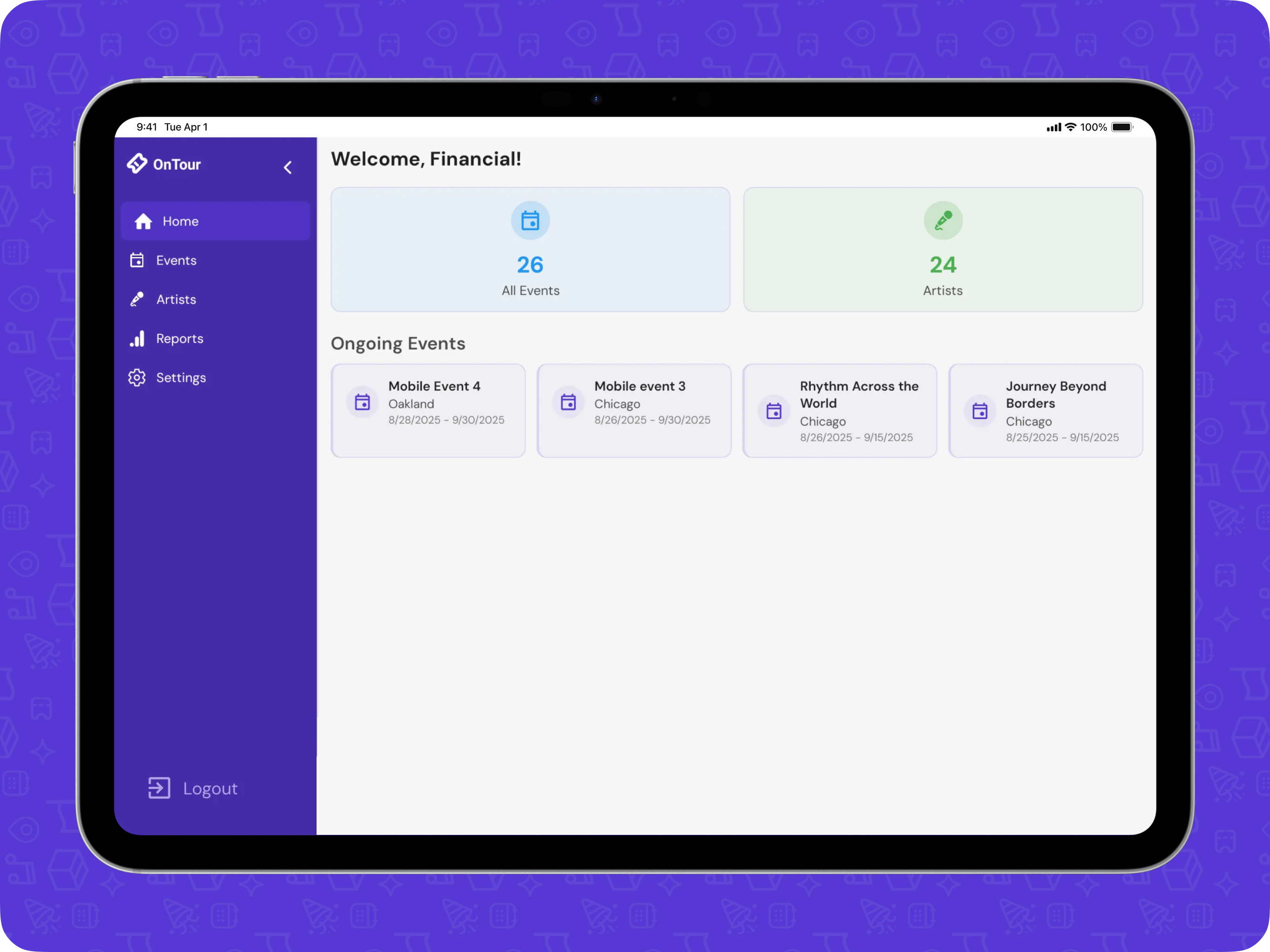
Task: Click calendar icon on Rhythm Across the World card
Action: [774, 410]
